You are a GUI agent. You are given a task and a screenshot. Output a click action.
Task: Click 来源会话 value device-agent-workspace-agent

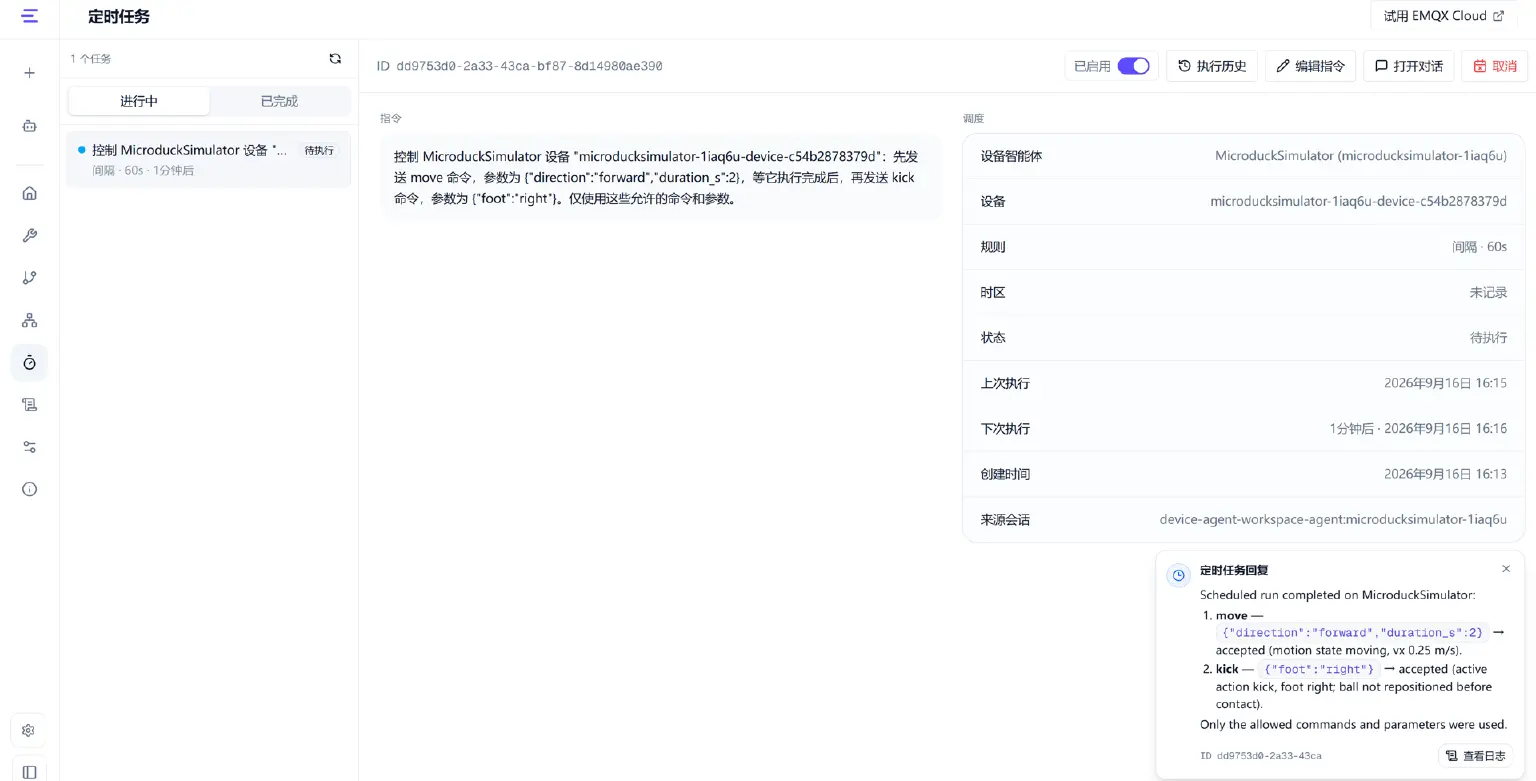click(x=1333, y=519)
